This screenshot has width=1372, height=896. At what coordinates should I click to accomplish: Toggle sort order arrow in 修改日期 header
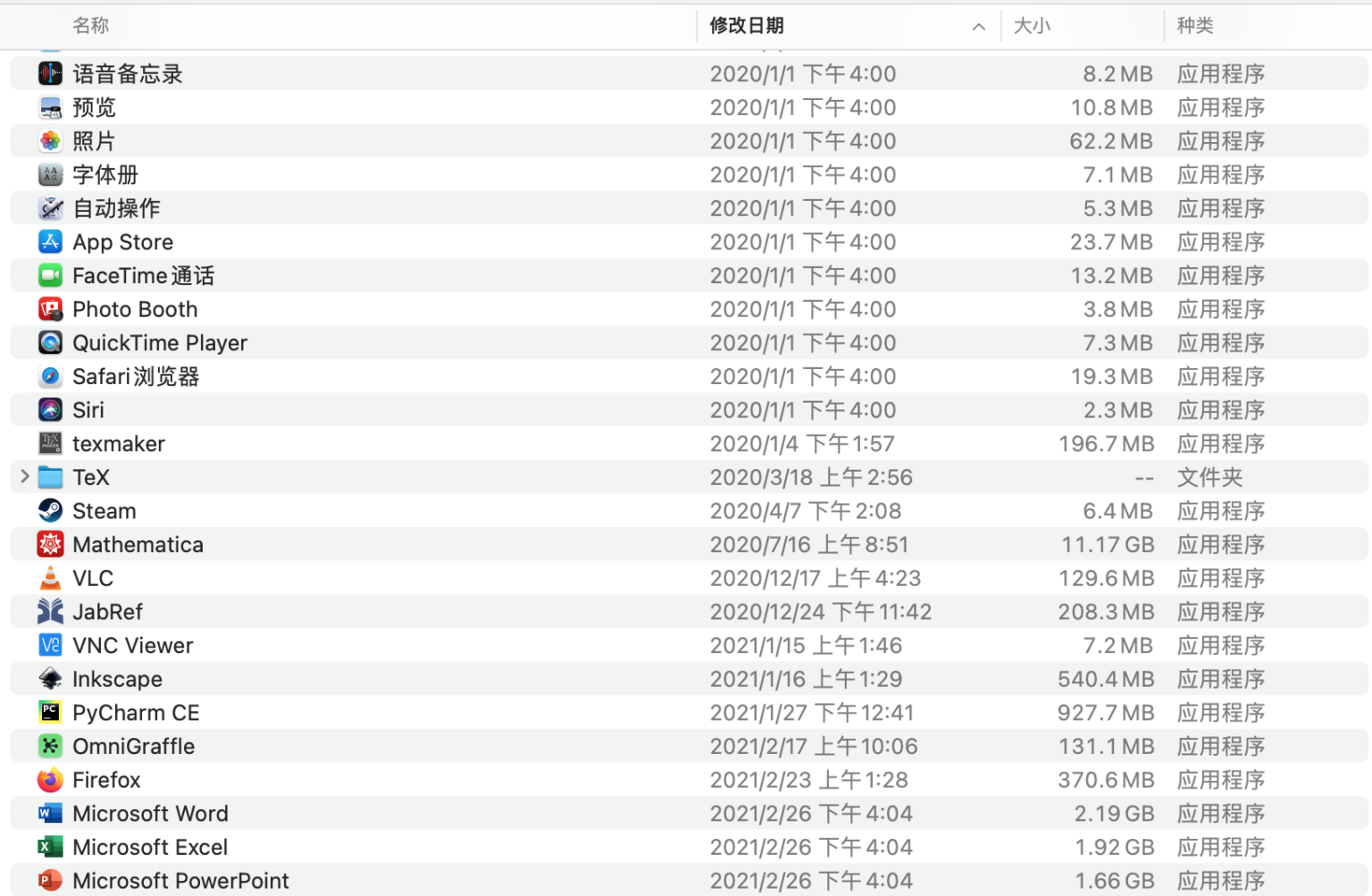point(979,27)
